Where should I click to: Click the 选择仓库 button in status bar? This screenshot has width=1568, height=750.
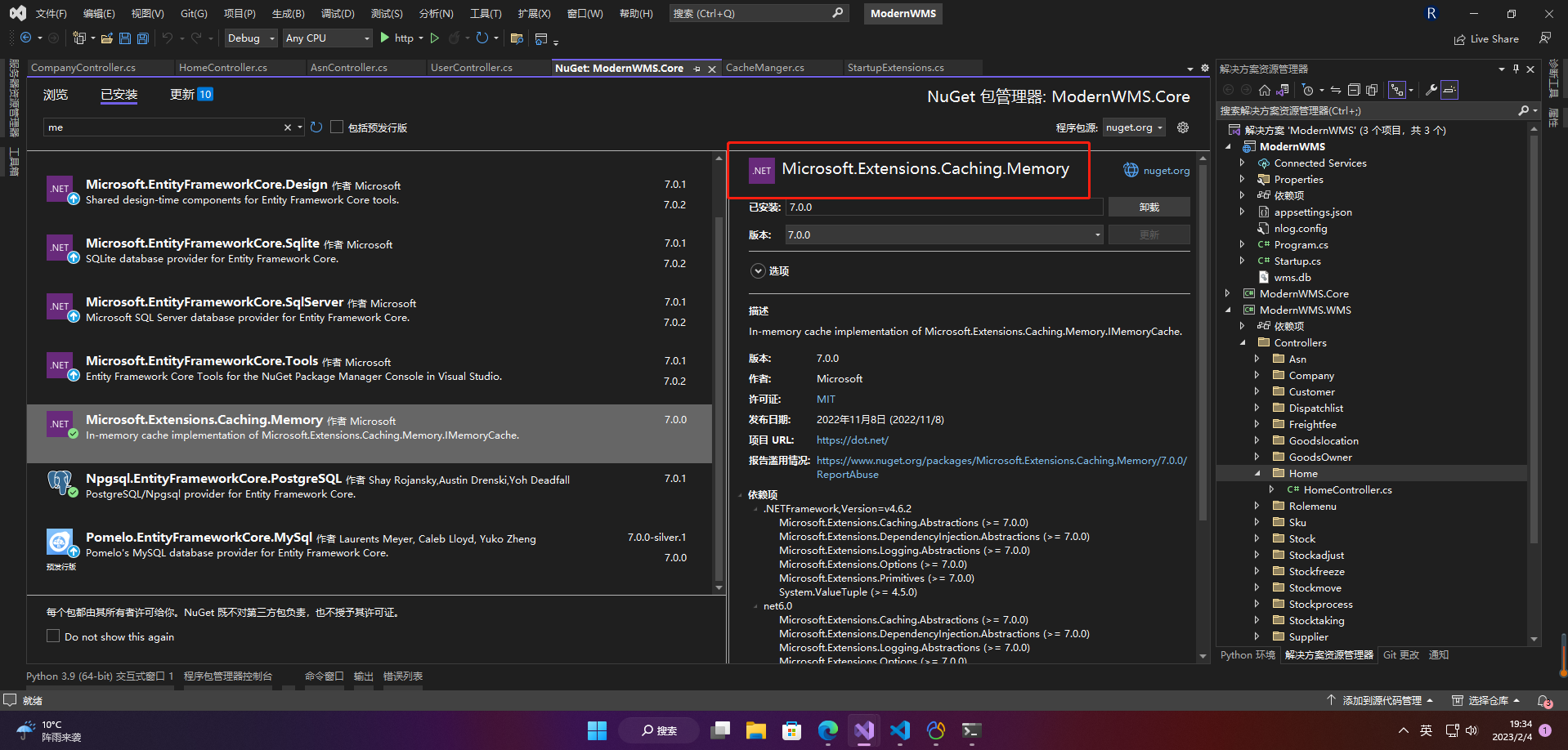[x=1485, y=701]
